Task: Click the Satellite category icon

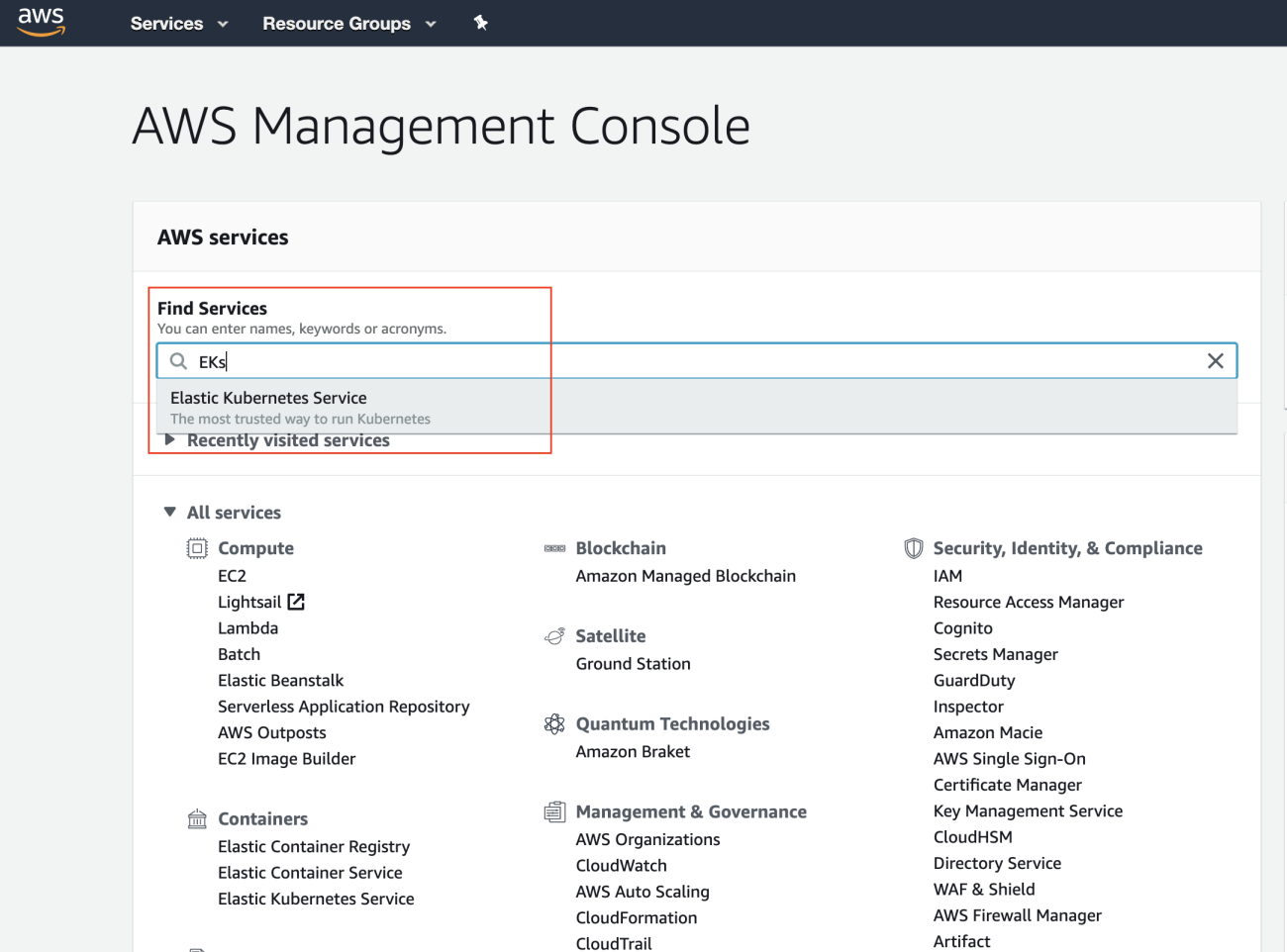Action: coord(554,636)
